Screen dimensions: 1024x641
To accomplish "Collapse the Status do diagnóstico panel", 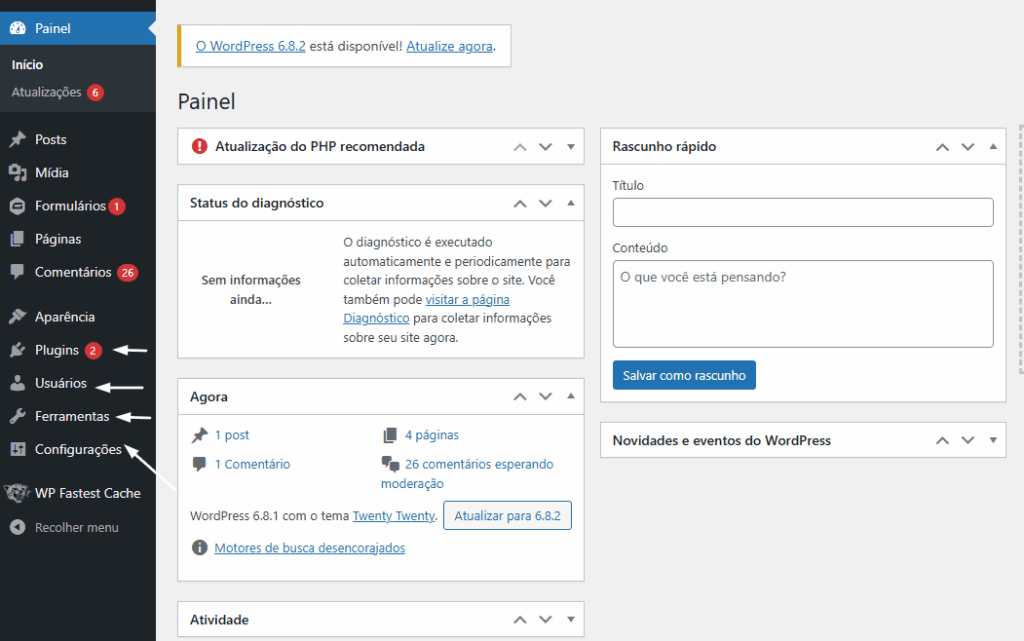I will (571, 203).
